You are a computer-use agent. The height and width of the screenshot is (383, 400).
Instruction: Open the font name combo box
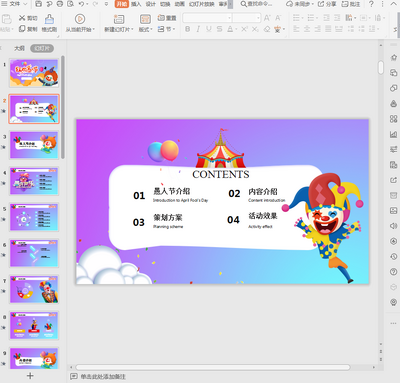point(207,18)
